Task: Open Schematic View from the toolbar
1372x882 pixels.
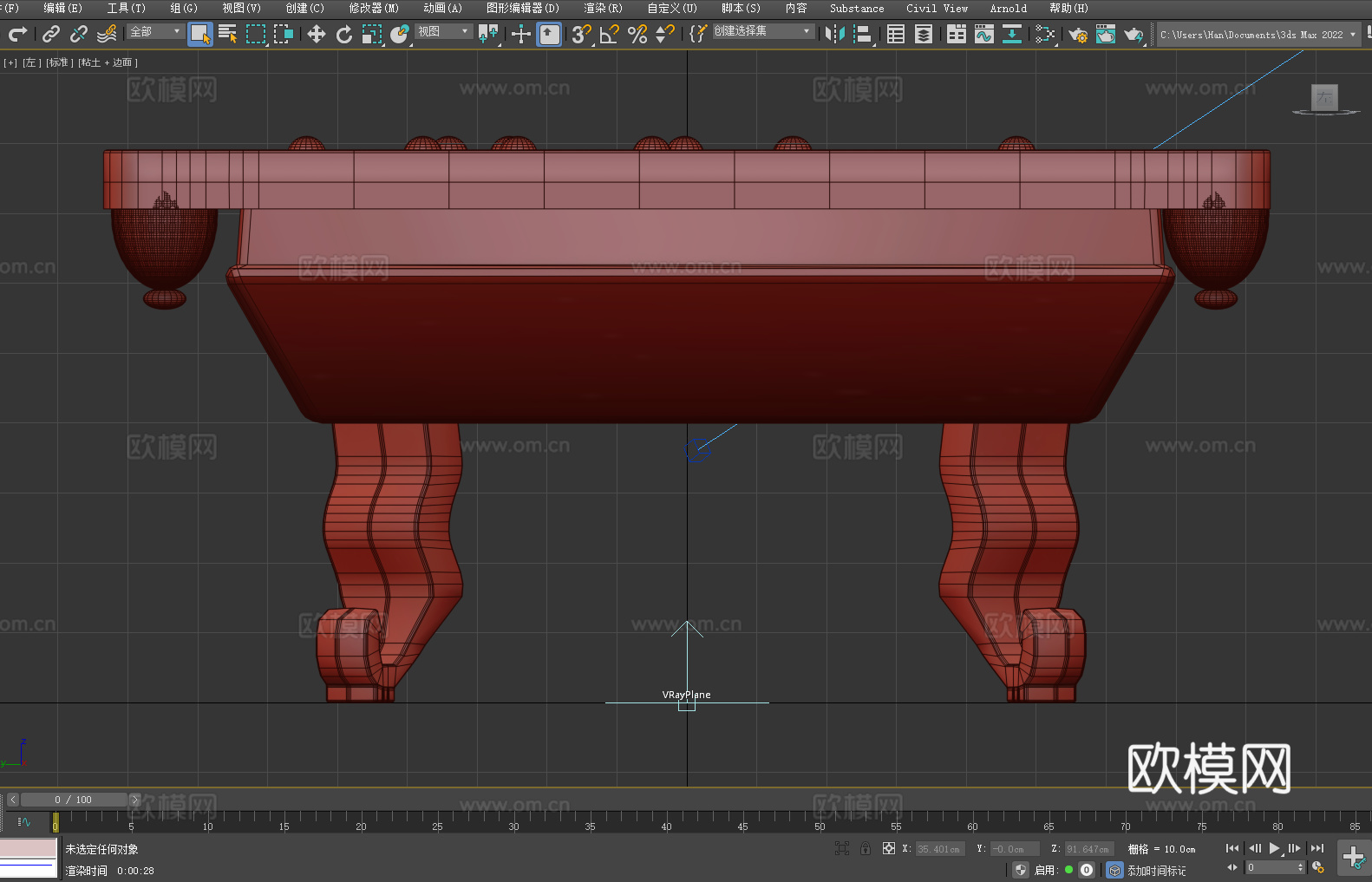Action: pos(1045,34)
